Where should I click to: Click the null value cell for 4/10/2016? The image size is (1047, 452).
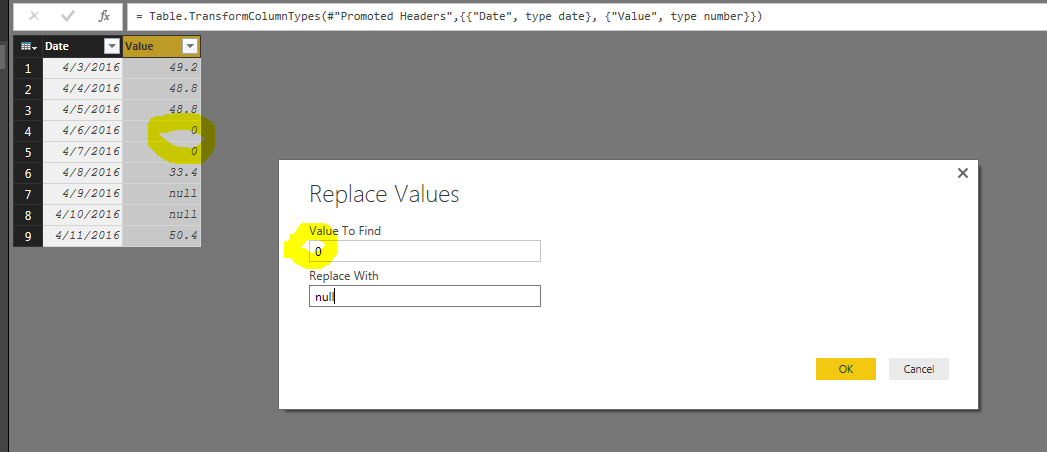pos(162,214)
